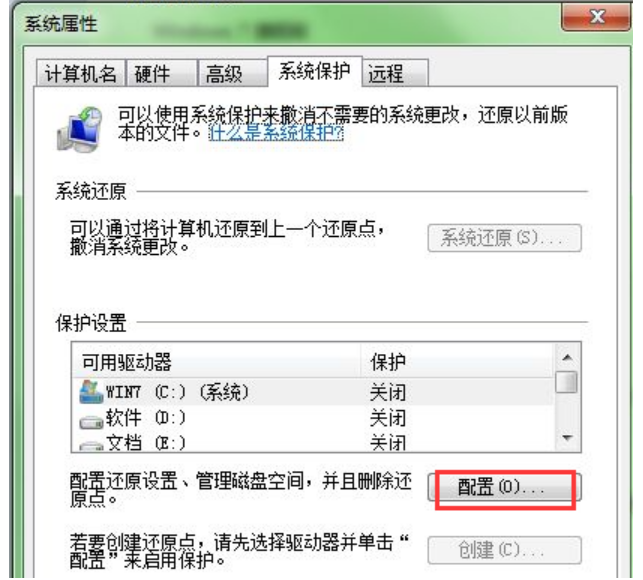Screen dimensions: 643x580
Task: Select the 文档 (E:) drive icon
Action: (91, 445)
